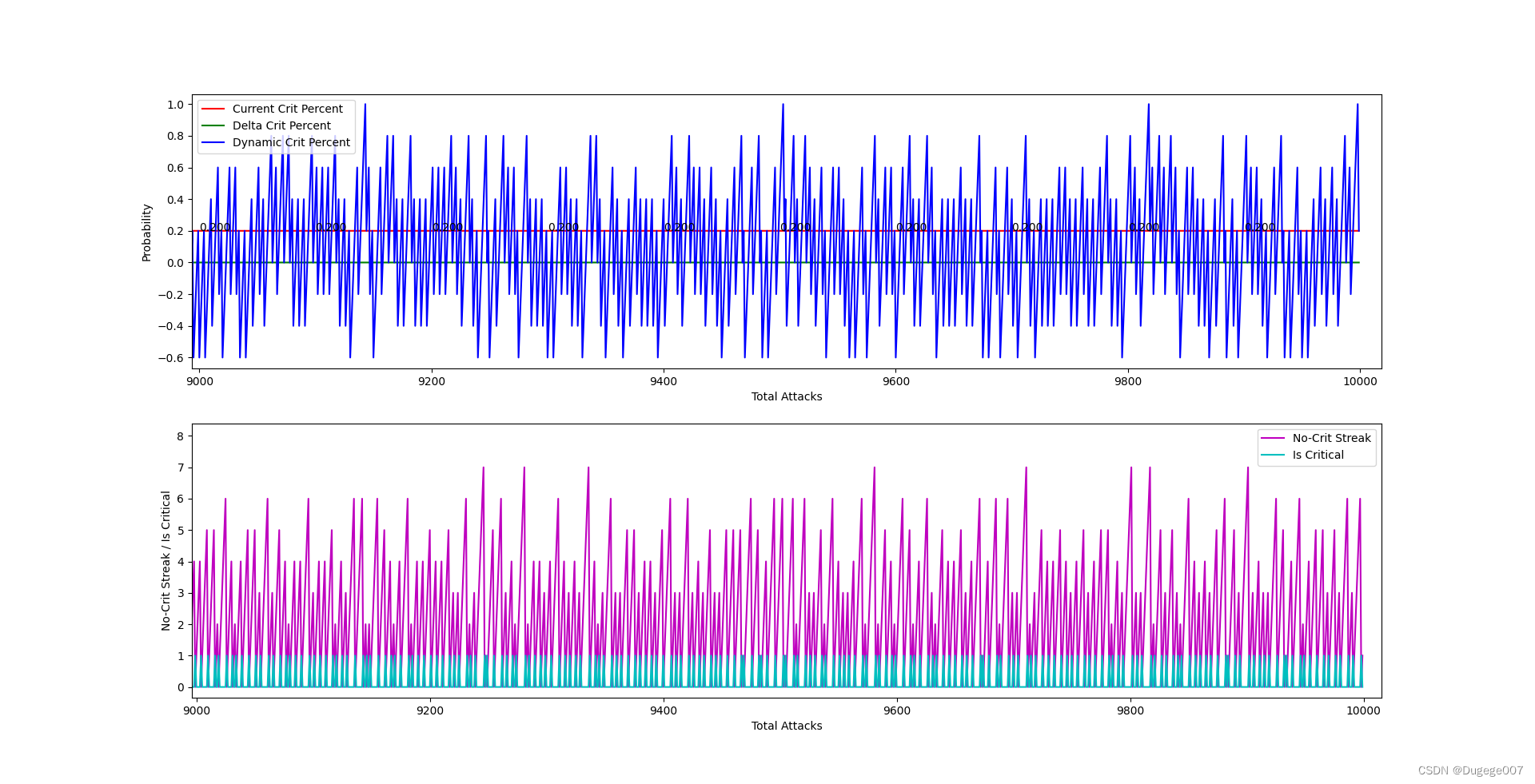Click the 3 tick on the streak axis
The height and width of the screenshot is (784, 1535).
(181, 593)
